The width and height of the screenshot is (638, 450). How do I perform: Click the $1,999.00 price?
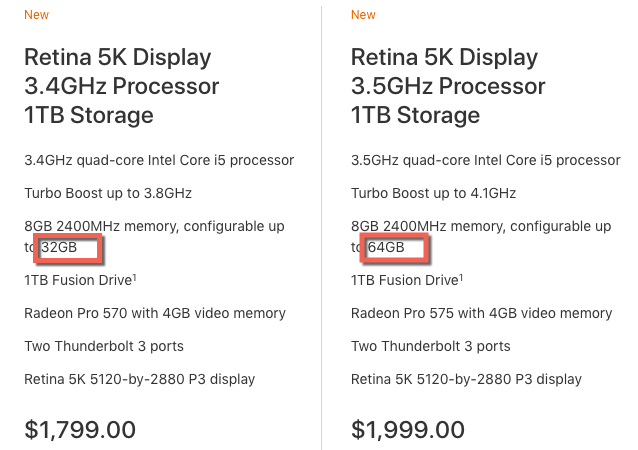(x=408, y=429)
